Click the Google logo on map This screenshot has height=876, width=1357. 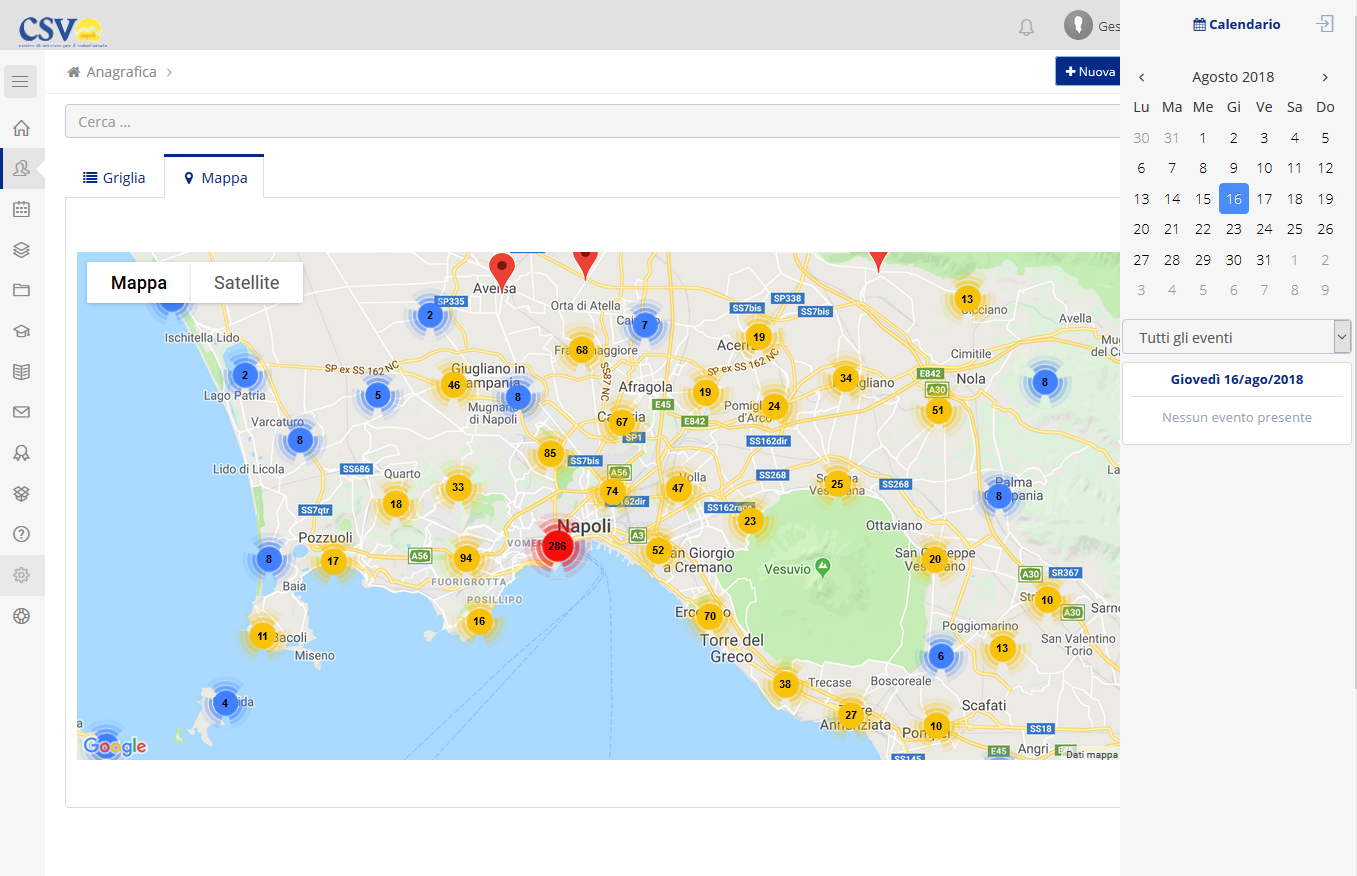coord(115,746)
